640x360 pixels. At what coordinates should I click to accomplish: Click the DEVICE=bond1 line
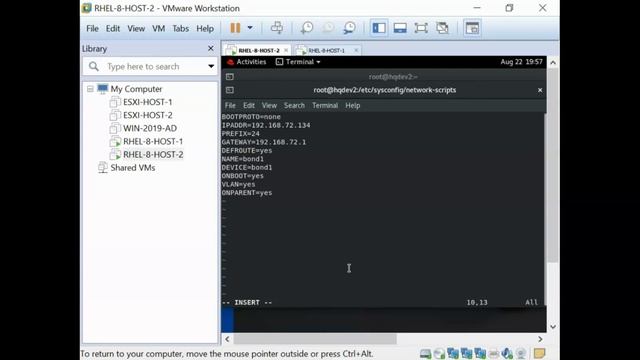point(247,167)
